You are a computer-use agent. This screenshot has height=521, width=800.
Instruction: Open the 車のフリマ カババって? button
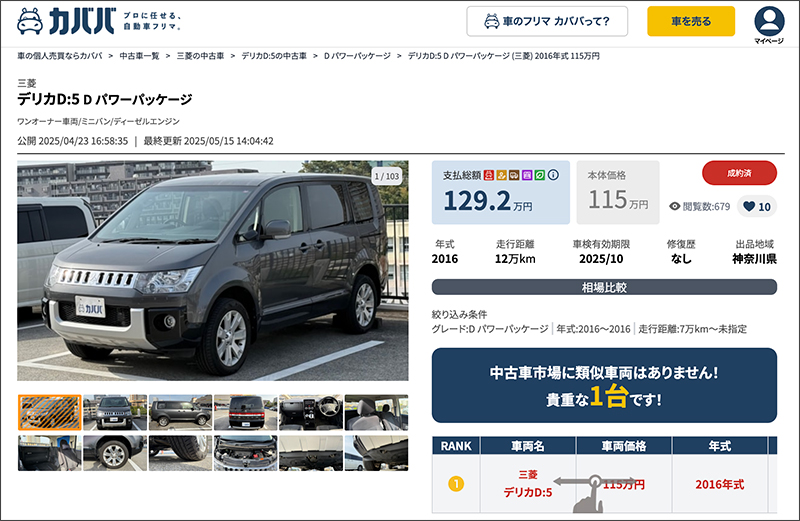coord(547,21)
